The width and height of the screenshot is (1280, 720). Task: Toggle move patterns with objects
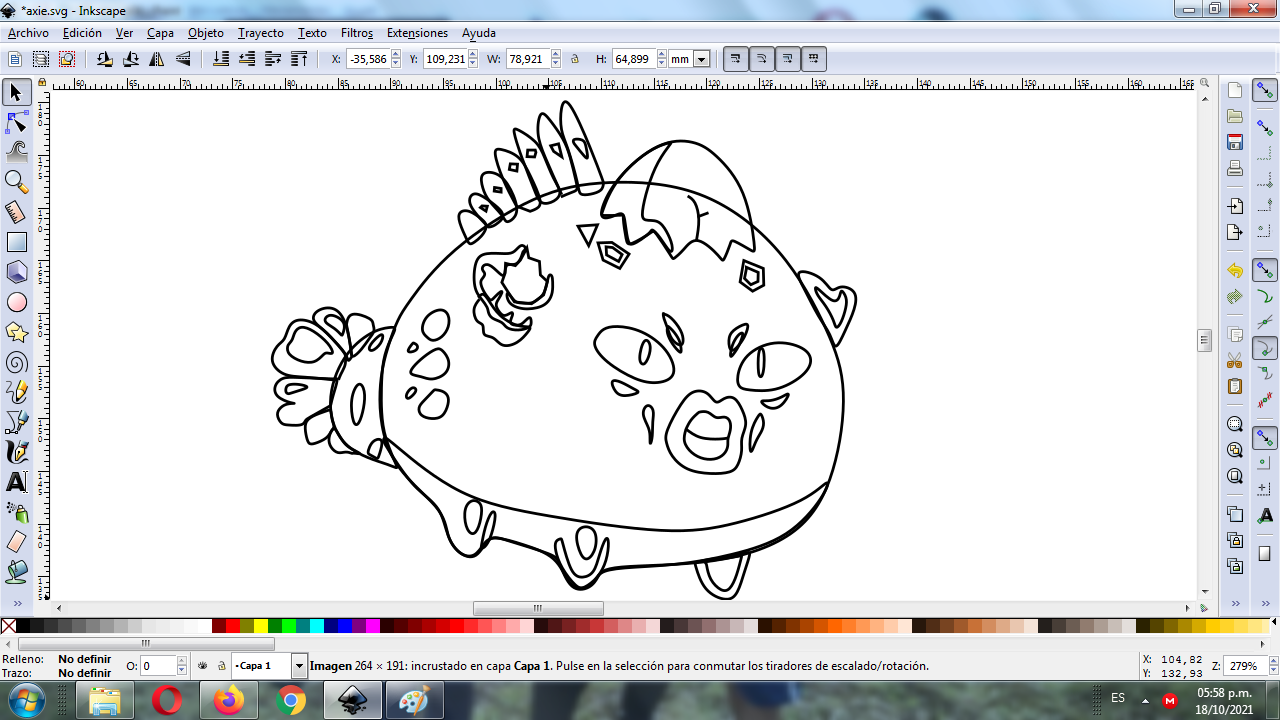(x=814, y=59)
